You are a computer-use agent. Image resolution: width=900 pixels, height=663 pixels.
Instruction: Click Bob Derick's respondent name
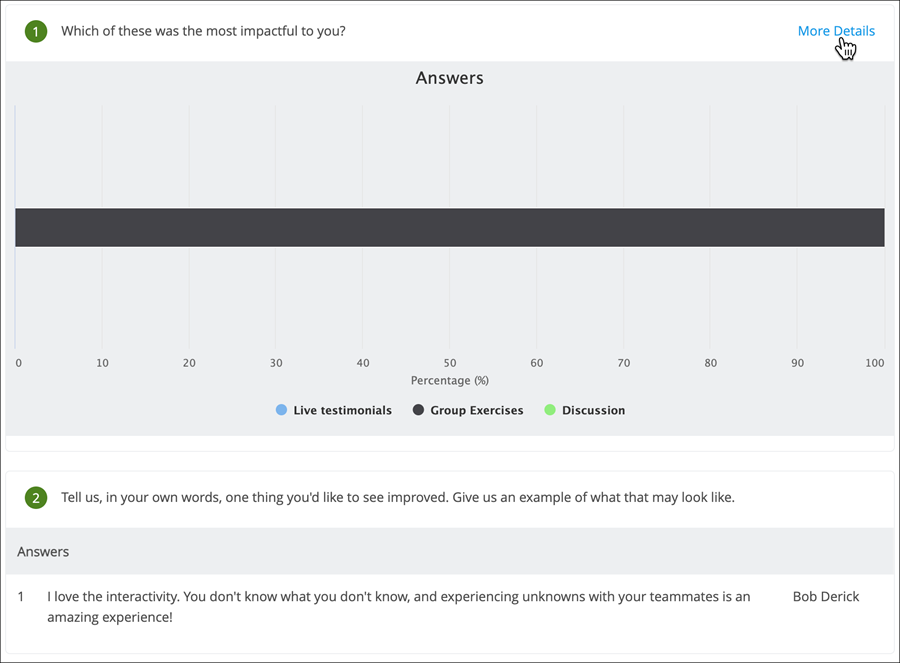[x=825, y=596]
